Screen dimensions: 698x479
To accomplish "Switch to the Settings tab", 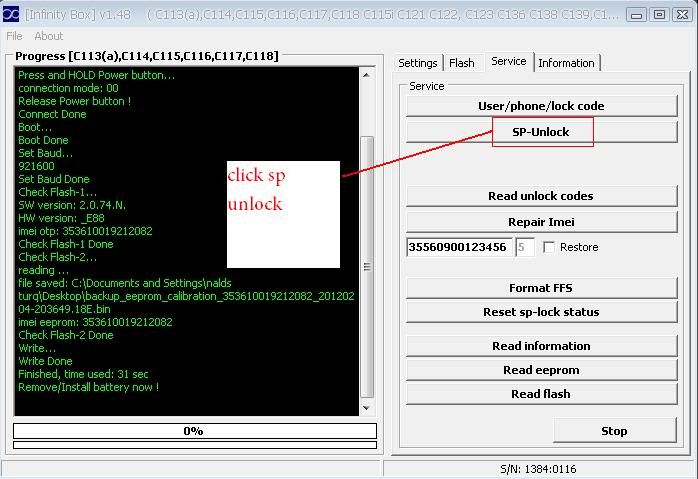I will point(418,63).
